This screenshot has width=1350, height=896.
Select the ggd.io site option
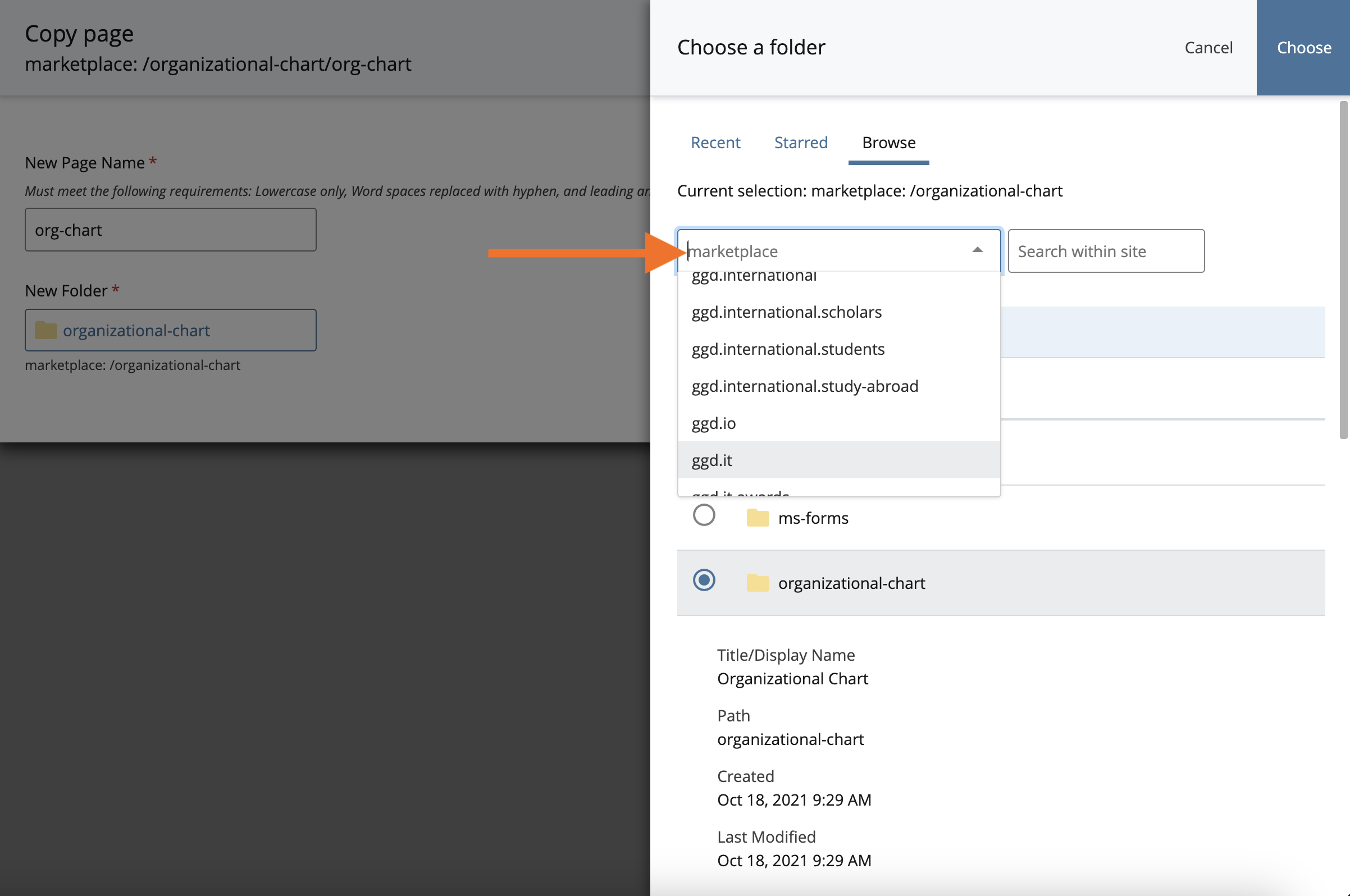(x=838, y=423)
